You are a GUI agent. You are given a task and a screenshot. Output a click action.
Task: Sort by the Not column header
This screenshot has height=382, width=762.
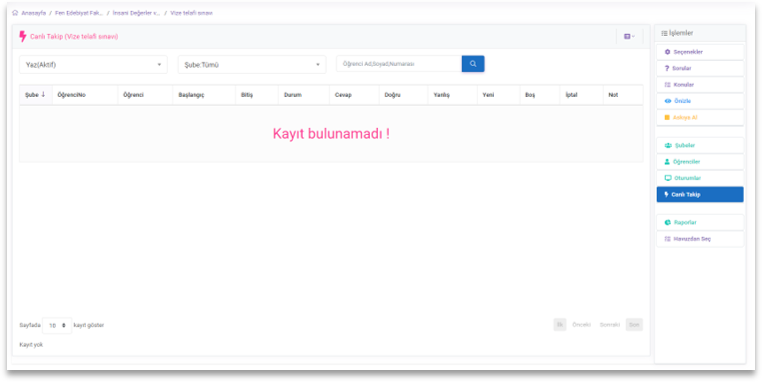point(623,95)
